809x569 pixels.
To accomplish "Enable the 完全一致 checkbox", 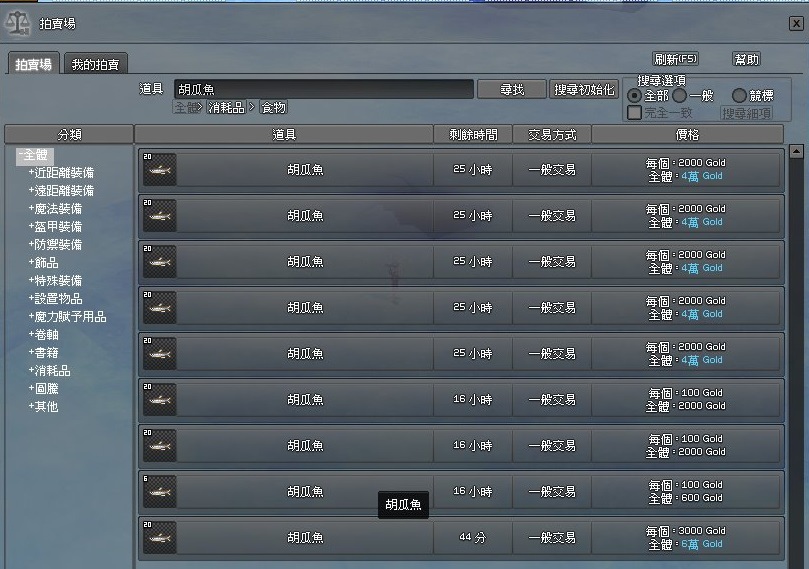I will 634,112.
